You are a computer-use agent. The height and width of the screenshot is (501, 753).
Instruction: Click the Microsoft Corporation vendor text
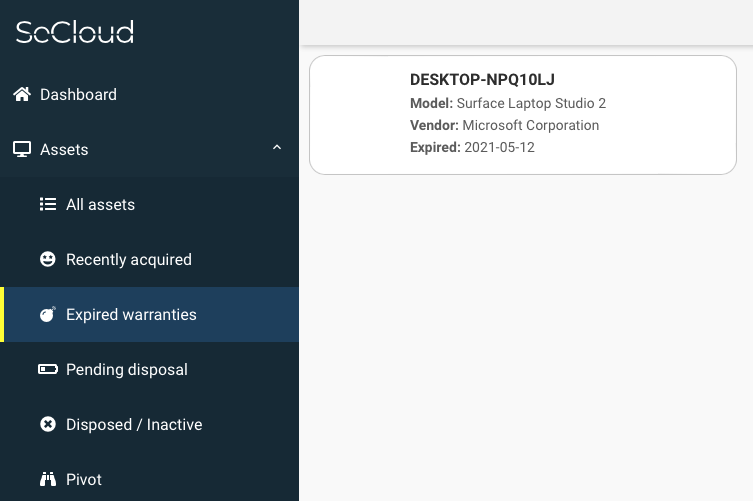coord(530,126)
